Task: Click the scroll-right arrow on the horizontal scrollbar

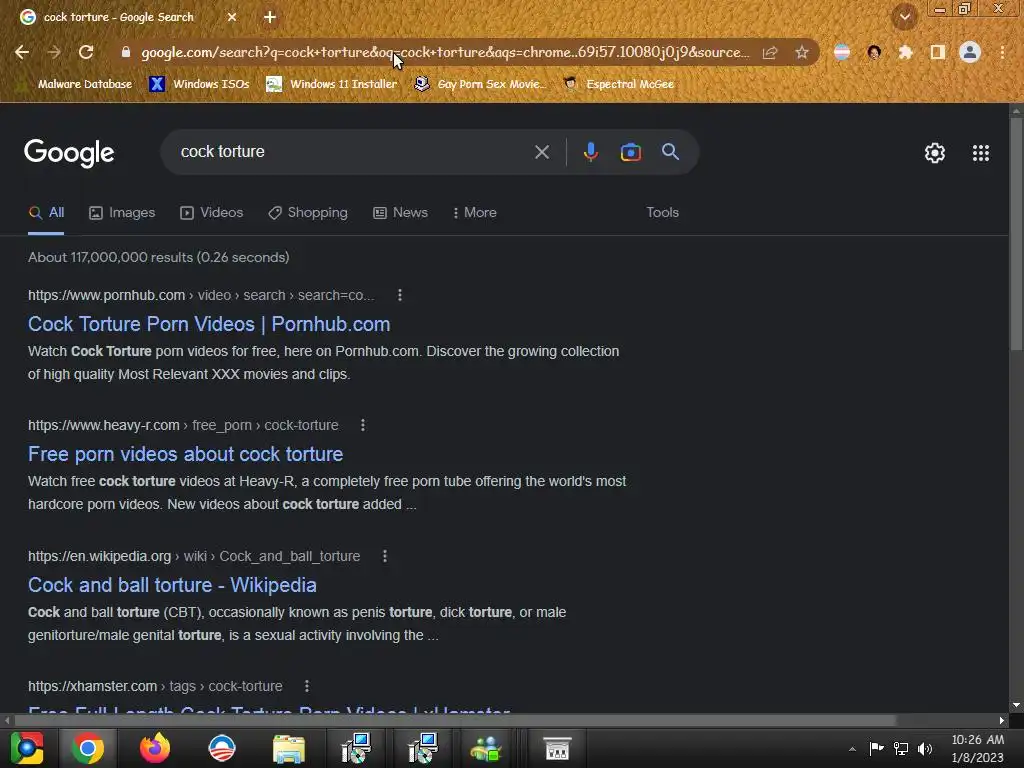Action: click(x=1002, y=720)
